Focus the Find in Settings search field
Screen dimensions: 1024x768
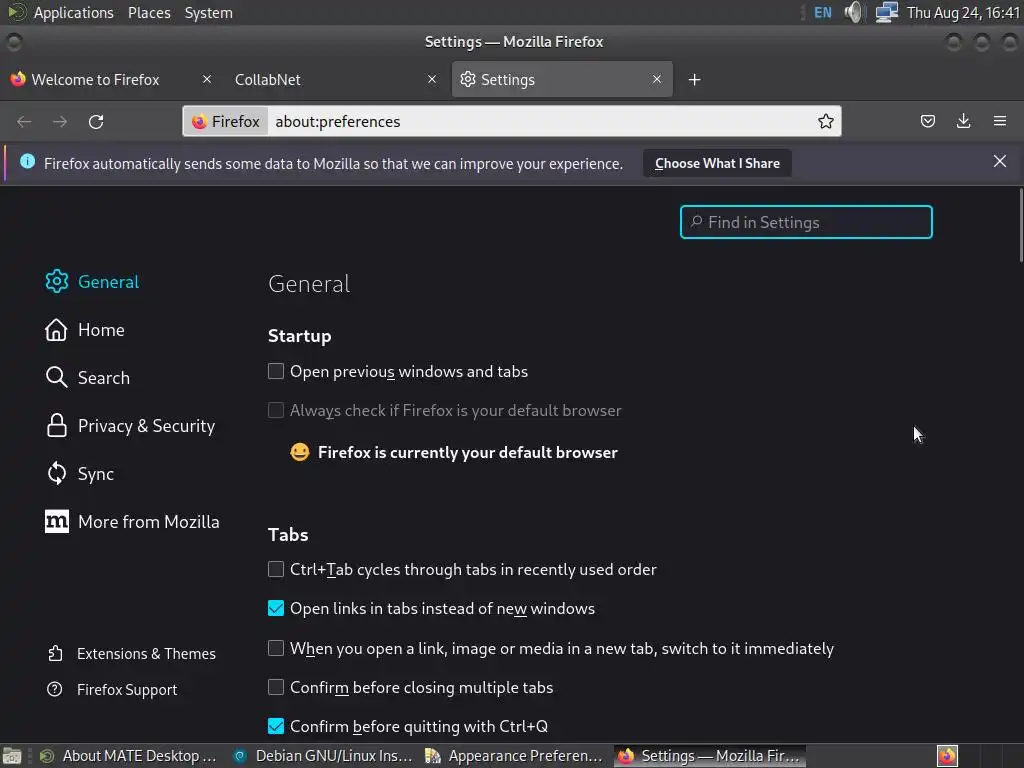click(x=806, y=222)
